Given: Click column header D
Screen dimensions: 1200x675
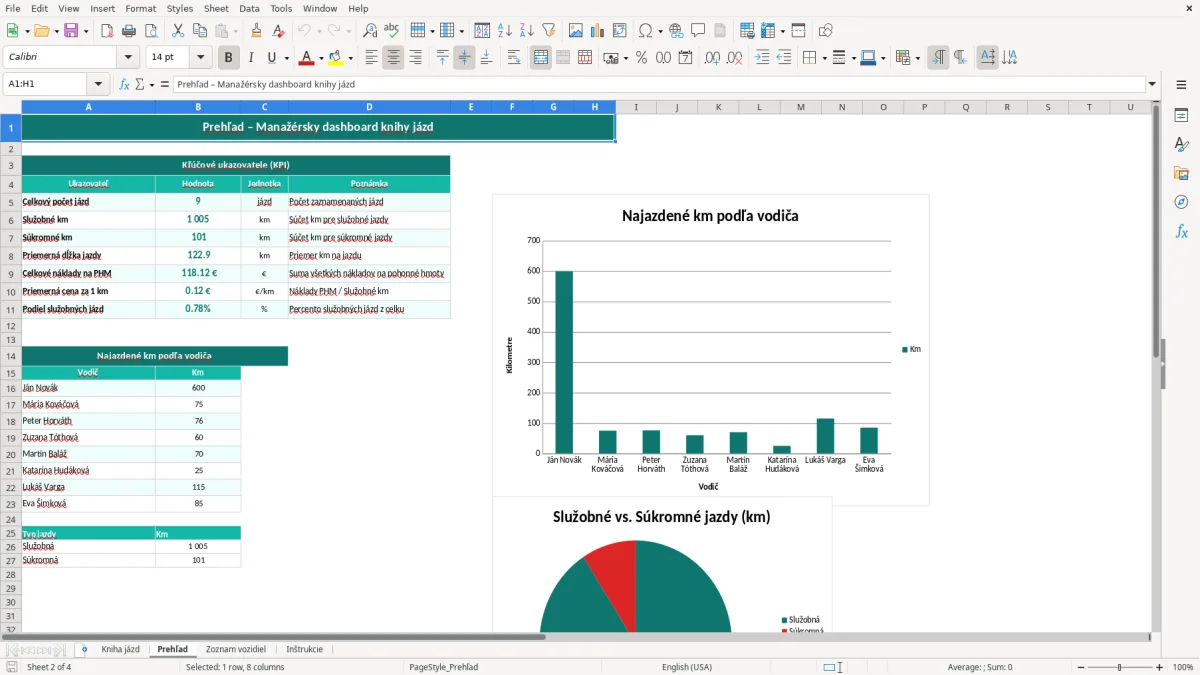Looking at the screenshot, I should 369,107.
